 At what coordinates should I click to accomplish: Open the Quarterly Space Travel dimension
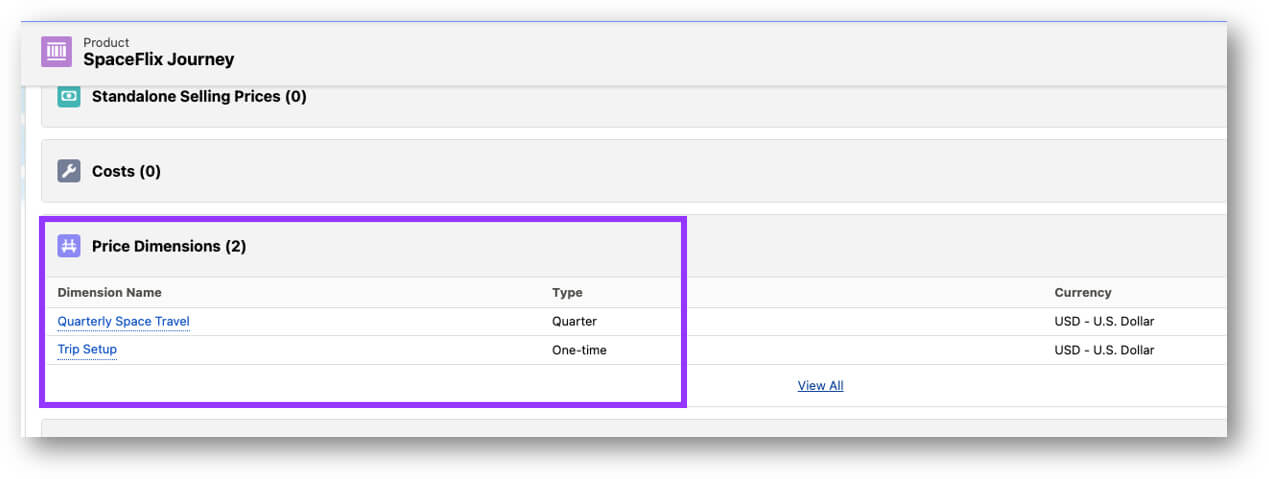[123, 321]
